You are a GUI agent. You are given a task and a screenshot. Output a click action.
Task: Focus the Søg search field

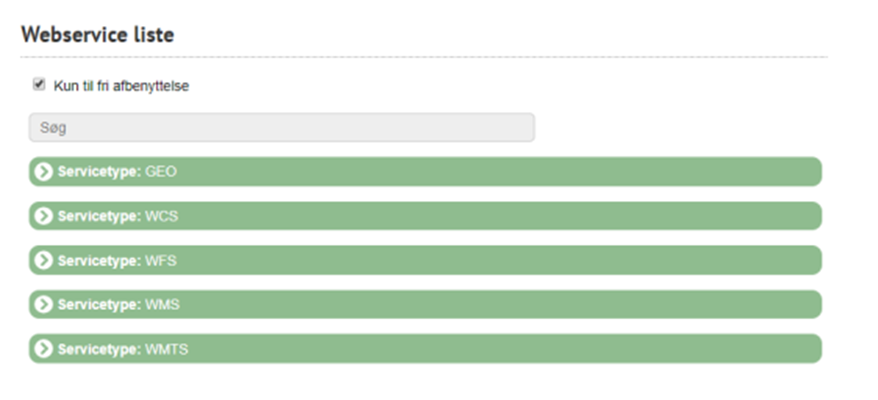coord(282,127)
